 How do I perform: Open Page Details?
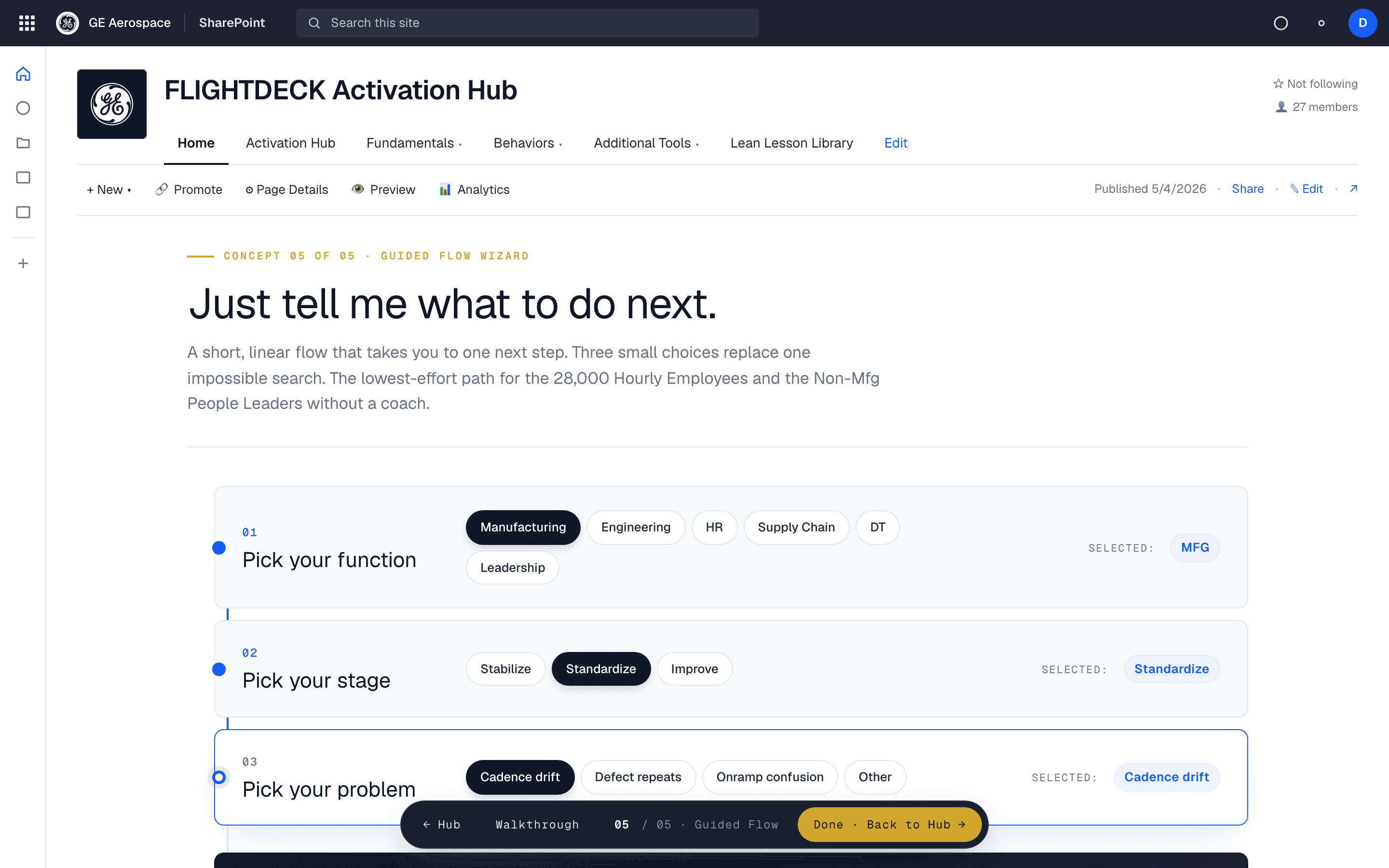point(287,190)
